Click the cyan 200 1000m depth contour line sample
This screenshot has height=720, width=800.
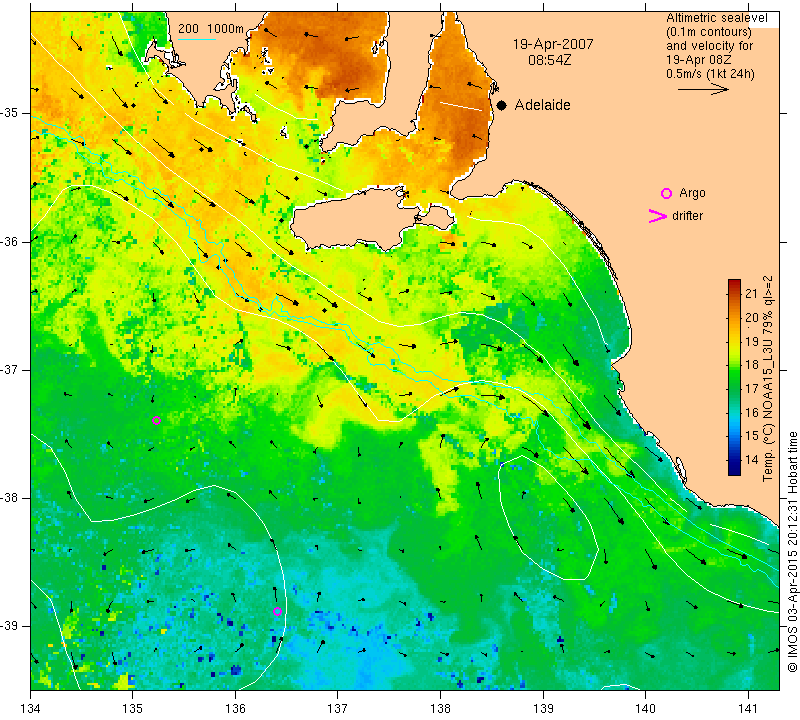197,39
